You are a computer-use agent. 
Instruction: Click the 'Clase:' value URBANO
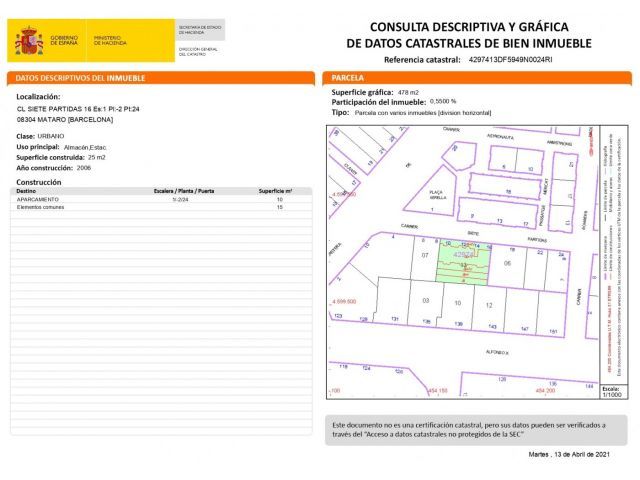pos(51,136)
